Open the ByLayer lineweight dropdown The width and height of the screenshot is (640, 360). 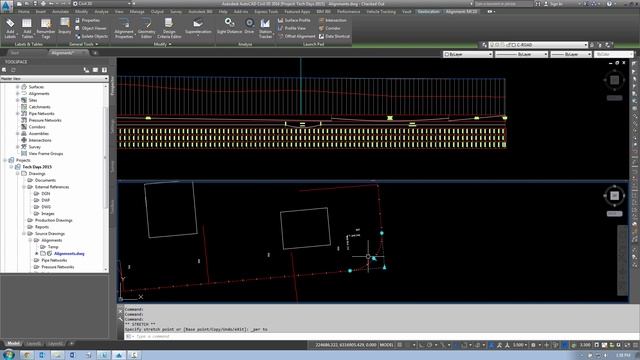click(571, 54)
